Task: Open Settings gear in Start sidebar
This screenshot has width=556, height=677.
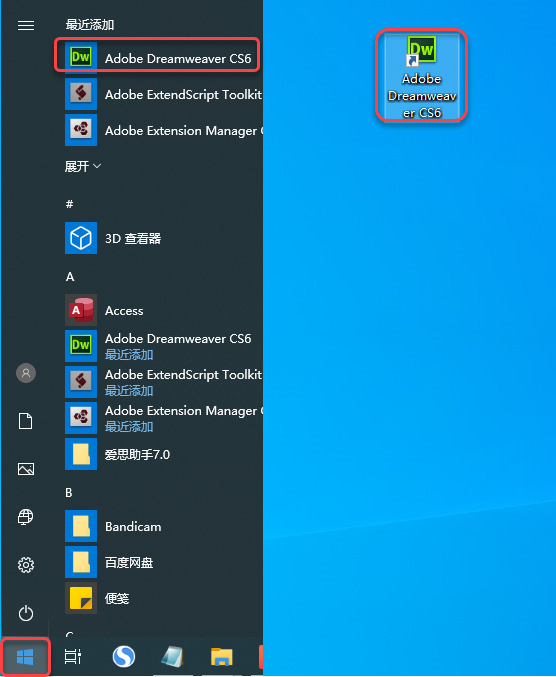Action: click(x=26, y=565)
